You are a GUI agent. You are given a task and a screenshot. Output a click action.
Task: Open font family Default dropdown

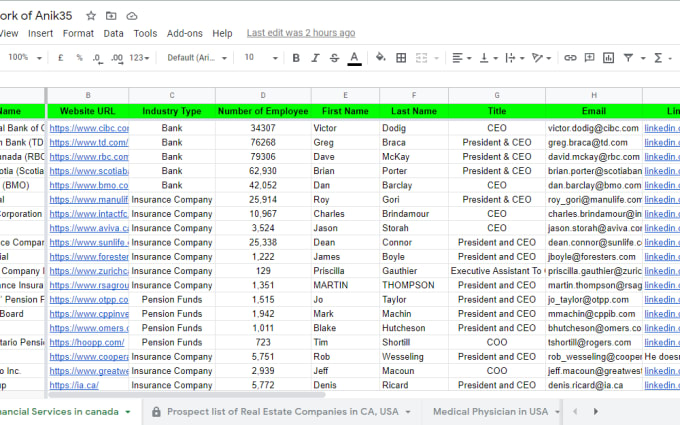(197, 58)
